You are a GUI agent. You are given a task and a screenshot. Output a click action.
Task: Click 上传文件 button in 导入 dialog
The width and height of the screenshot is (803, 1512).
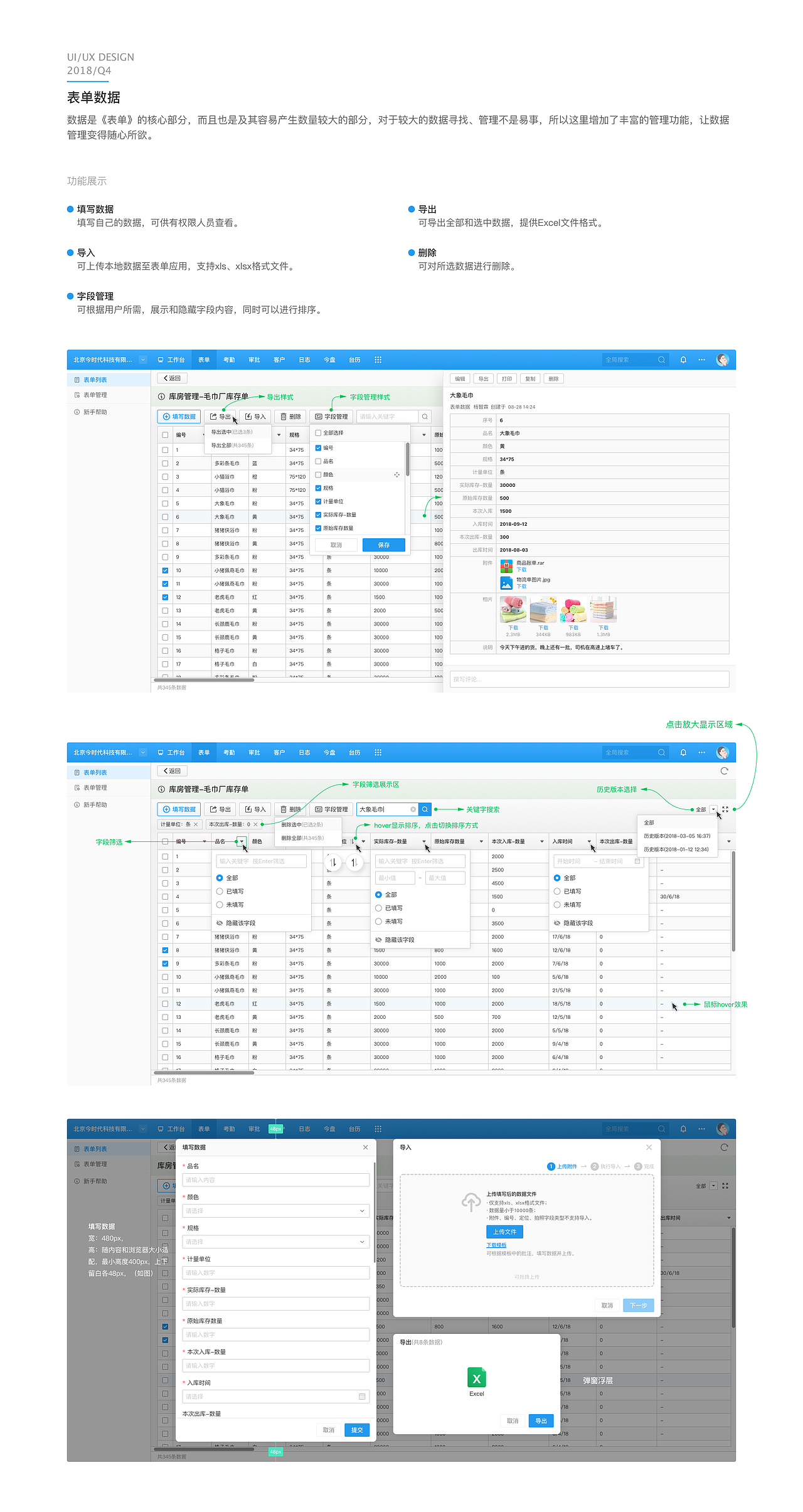point(504,1232)
